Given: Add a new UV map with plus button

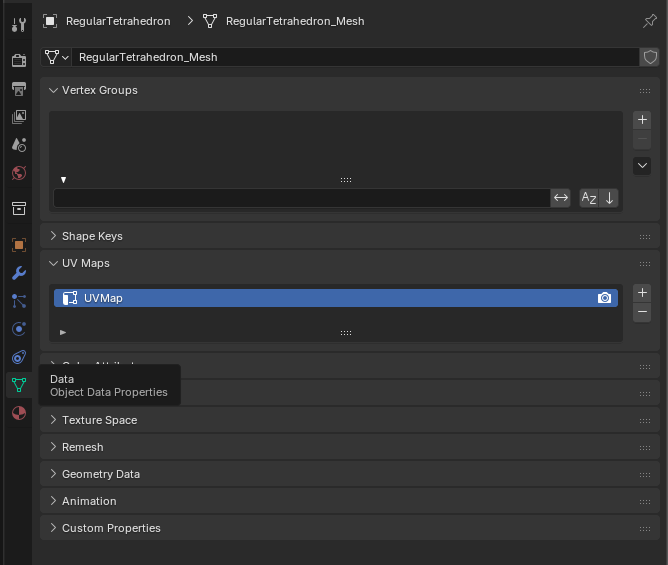Looking at the screenshot, I should pyautogui.click(x=642, y=293).
